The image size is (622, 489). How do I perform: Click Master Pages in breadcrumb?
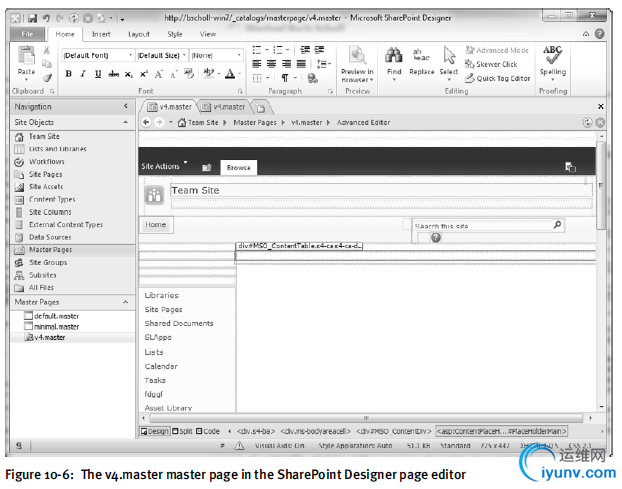[x=254, y=123]
